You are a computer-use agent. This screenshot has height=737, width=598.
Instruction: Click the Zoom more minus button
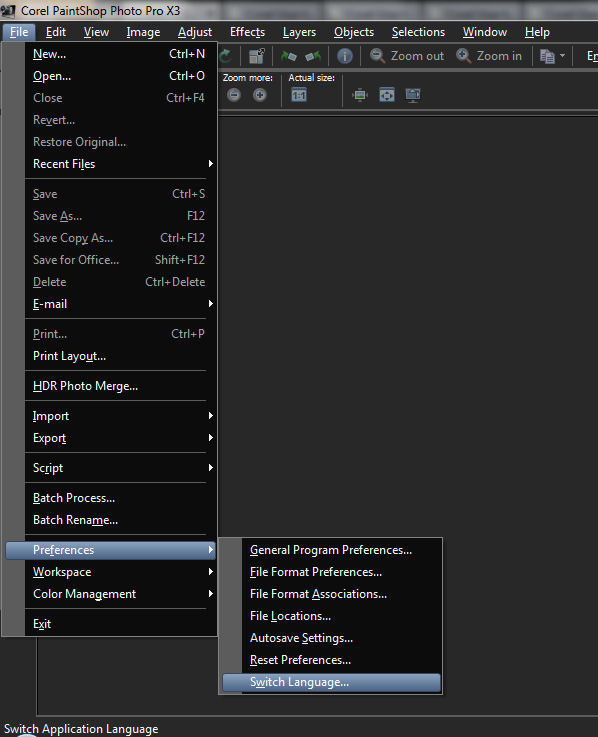(234, 95)
